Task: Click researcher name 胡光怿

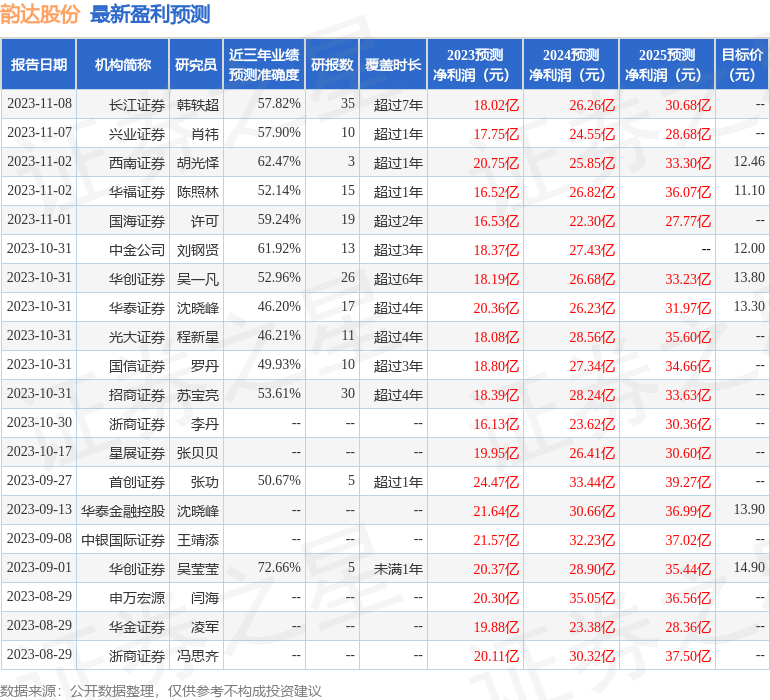Action: click(197, 163)
